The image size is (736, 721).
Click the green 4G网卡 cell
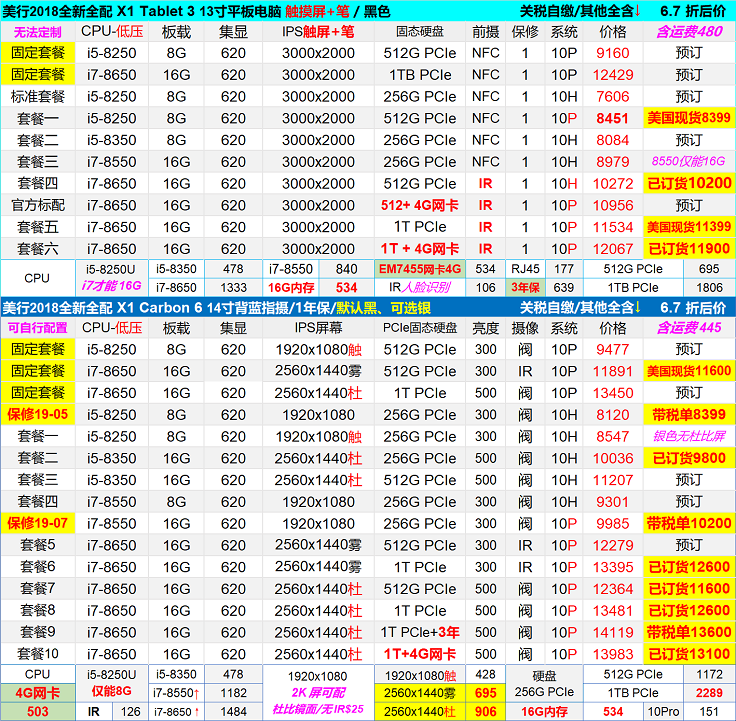click(x=38, y=693)
